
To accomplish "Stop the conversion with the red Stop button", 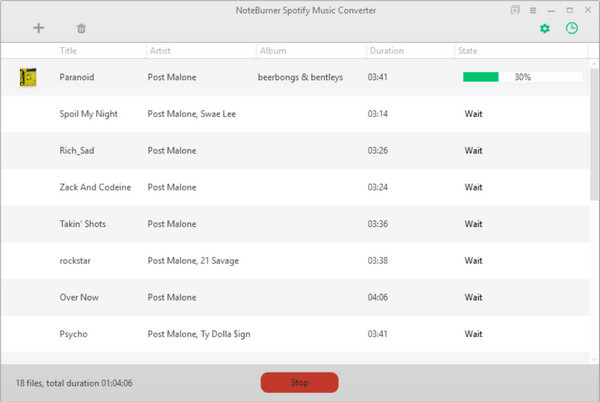I will pyautogui.click(x=300, y=382).
